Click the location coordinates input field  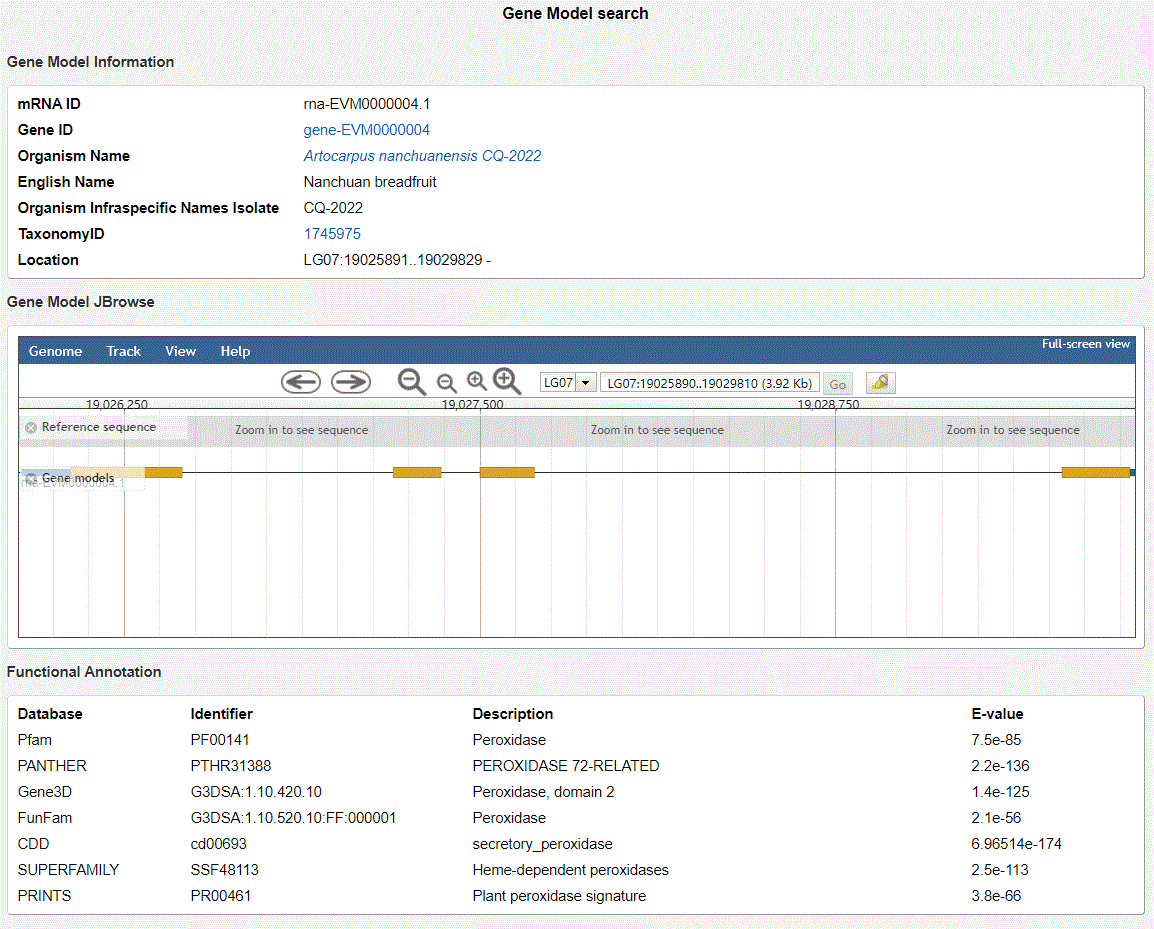click(709, 383)
